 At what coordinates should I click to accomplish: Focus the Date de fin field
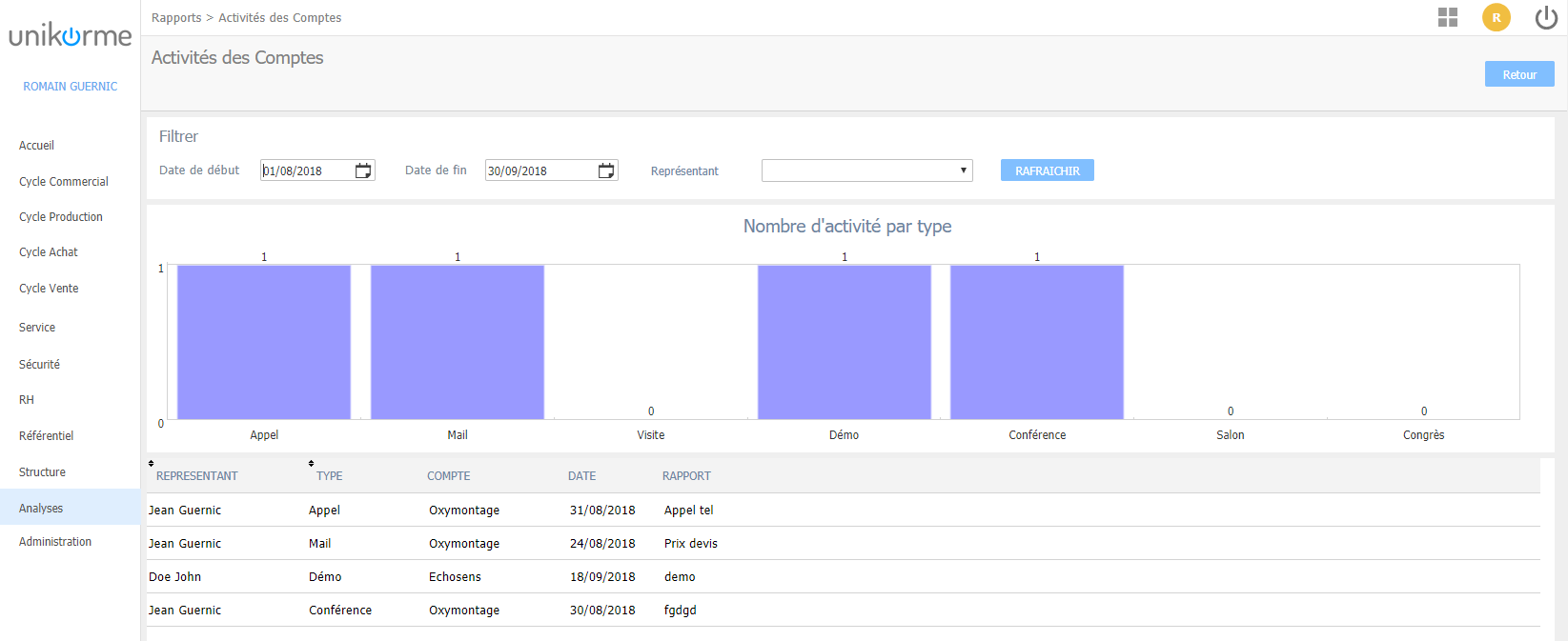[551, 170]
